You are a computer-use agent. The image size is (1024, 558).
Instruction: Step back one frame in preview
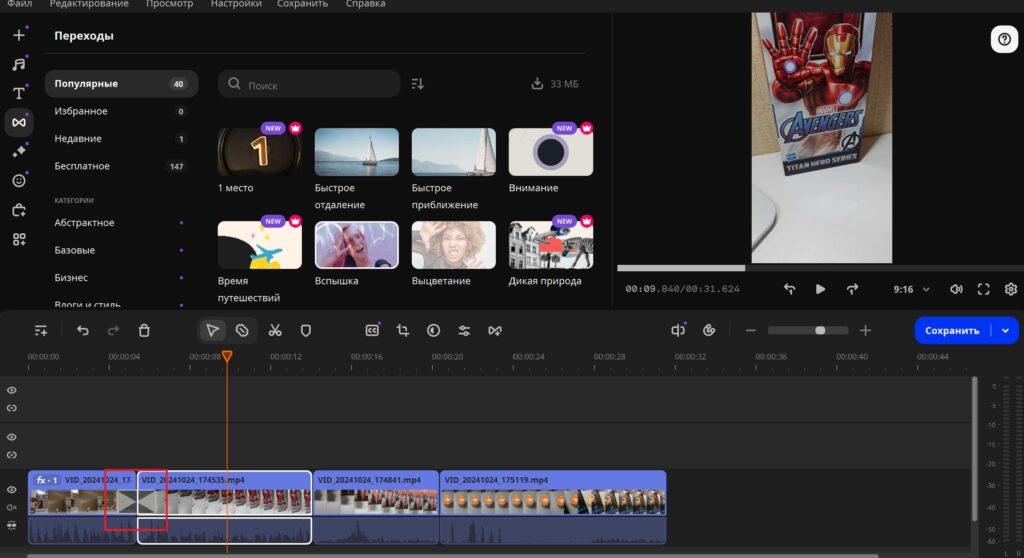(x=790, y=289)
